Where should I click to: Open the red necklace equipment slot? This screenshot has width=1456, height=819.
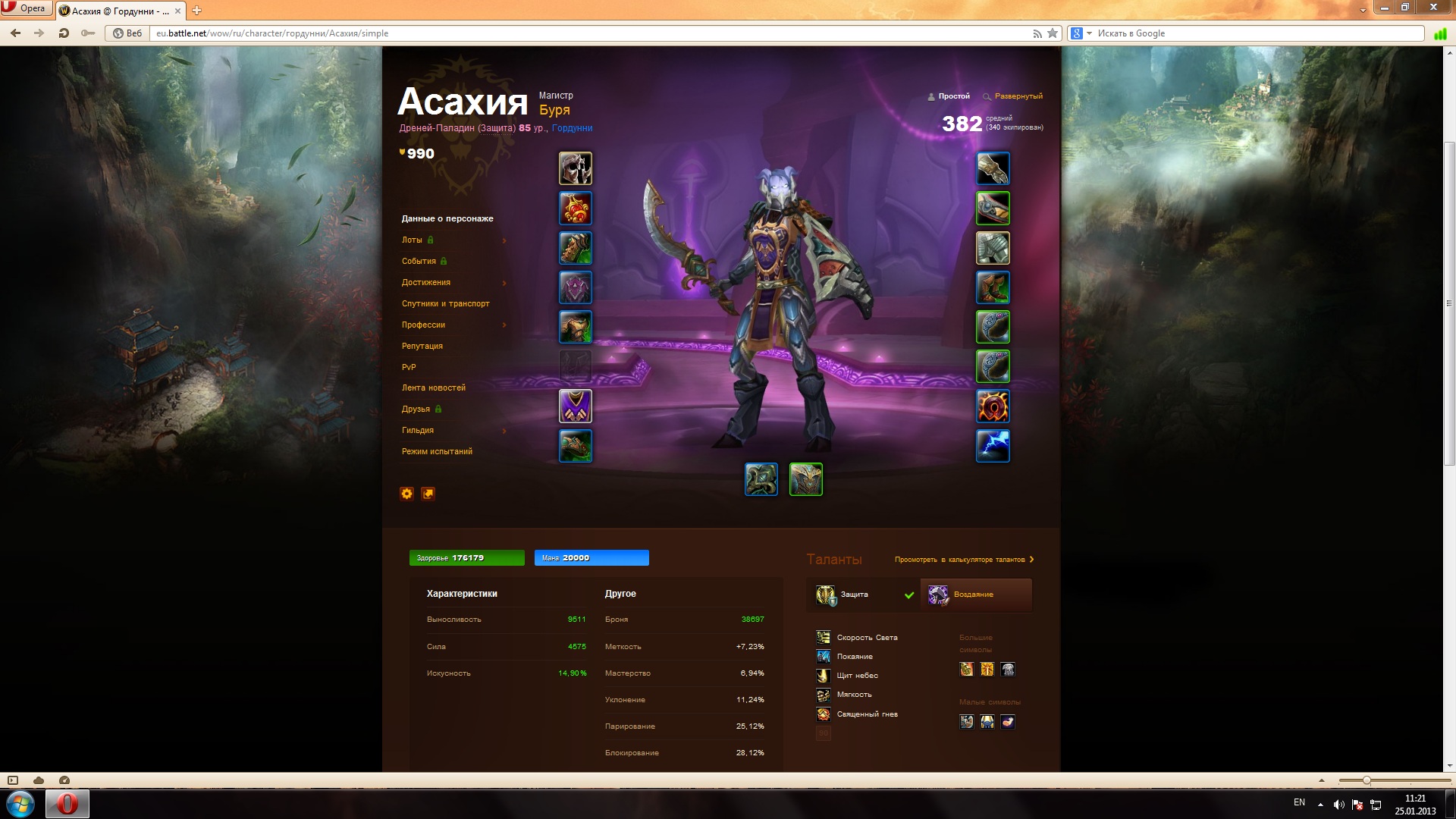tap(576, 208)
